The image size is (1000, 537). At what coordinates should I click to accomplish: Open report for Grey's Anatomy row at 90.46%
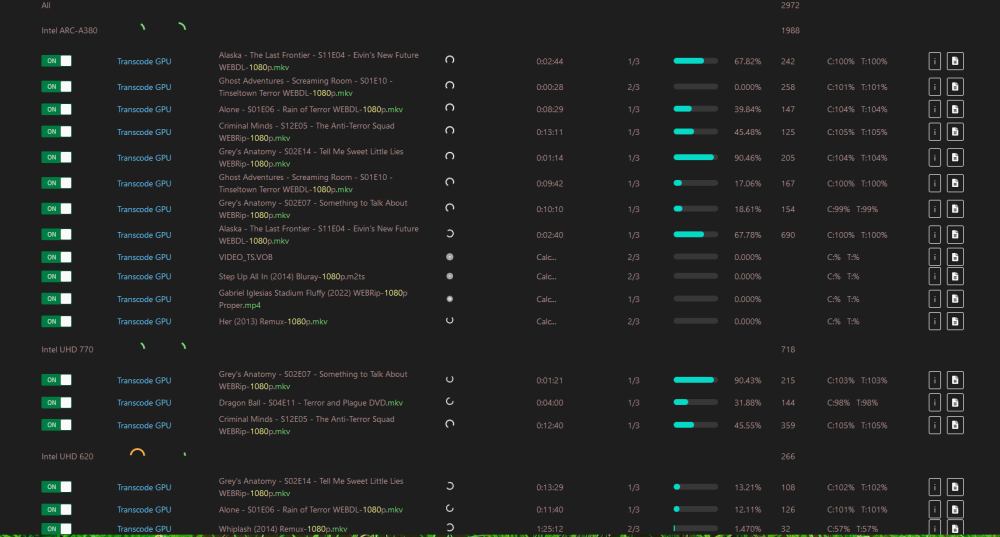[955, 158]
